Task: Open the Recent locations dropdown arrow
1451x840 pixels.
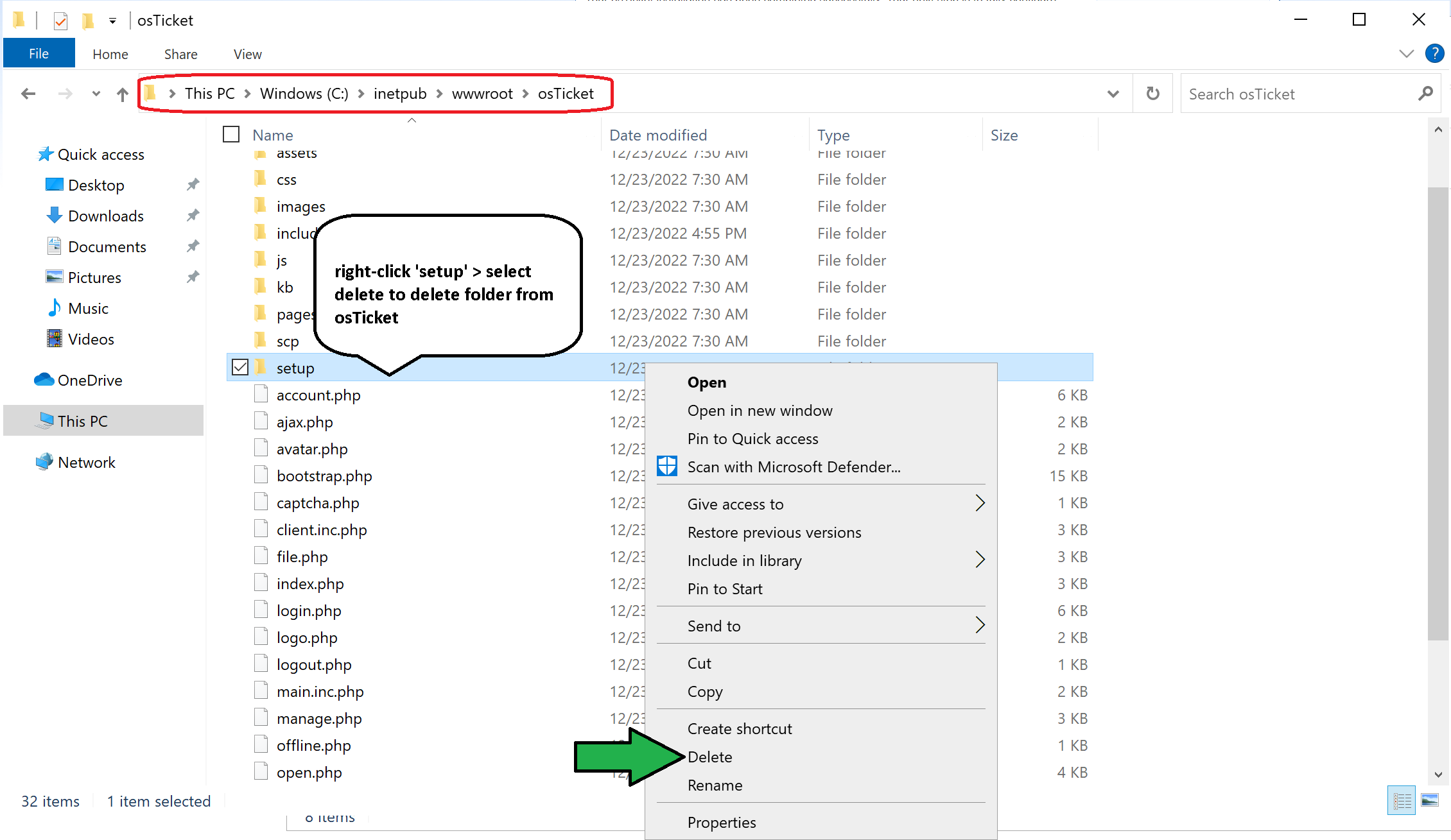Action: click(96, 94)
